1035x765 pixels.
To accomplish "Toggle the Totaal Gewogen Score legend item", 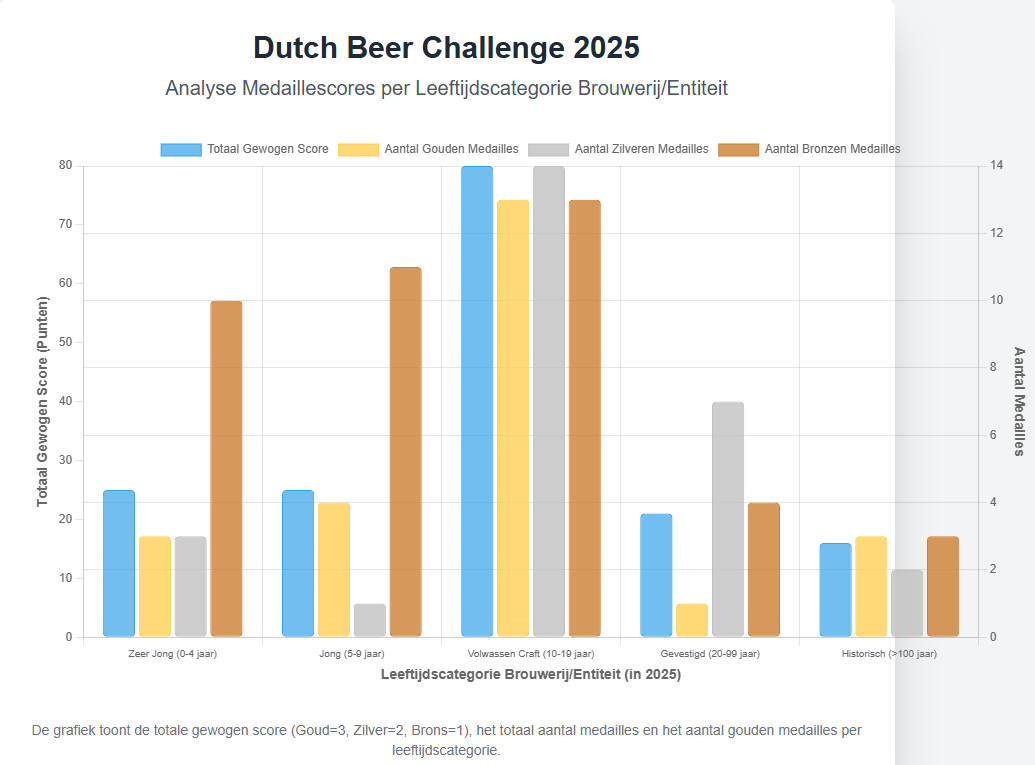I will [x=267, y=149].
